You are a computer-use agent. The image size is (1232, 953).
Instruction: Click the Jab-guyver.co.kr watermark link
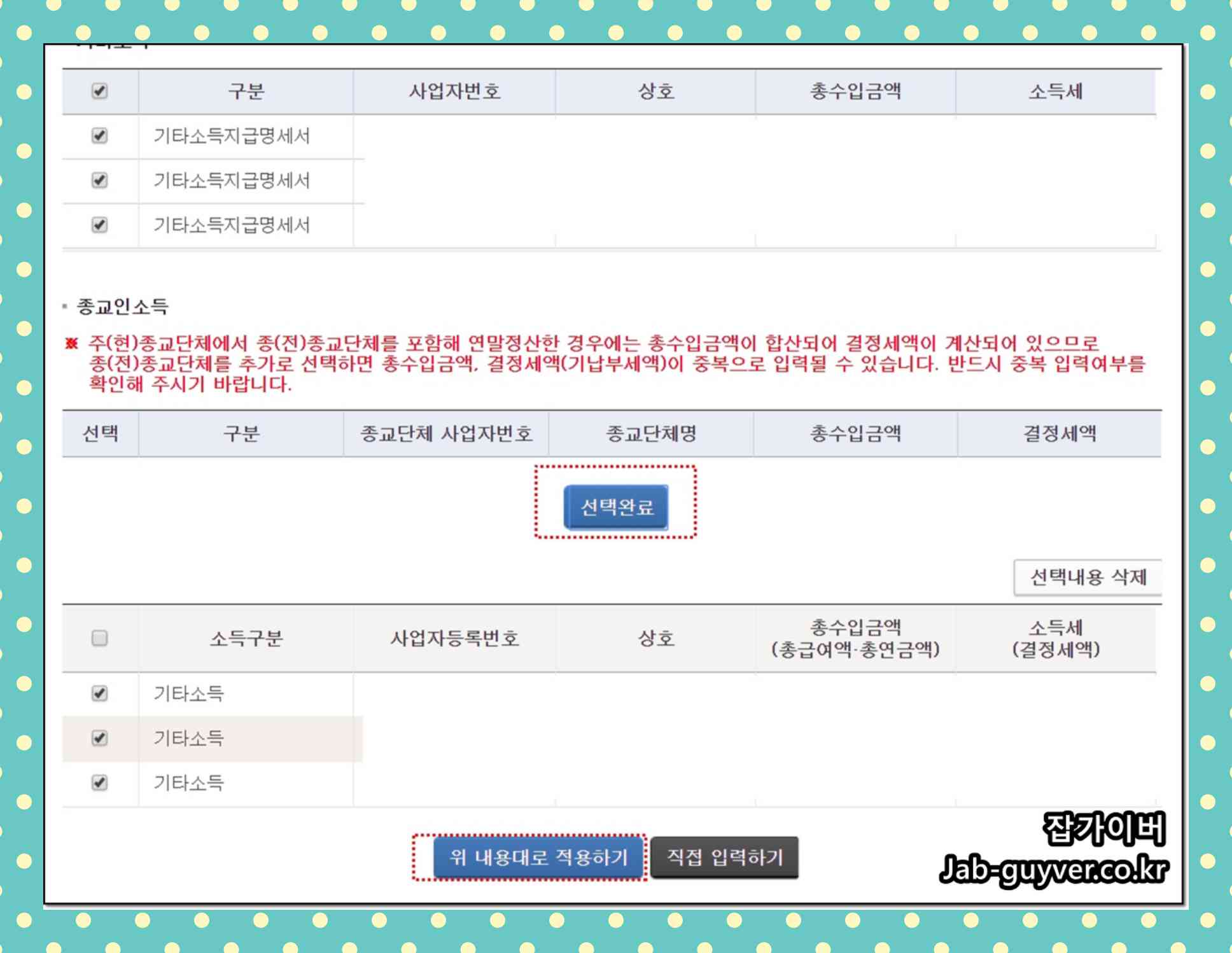[x=1053, y=869]
